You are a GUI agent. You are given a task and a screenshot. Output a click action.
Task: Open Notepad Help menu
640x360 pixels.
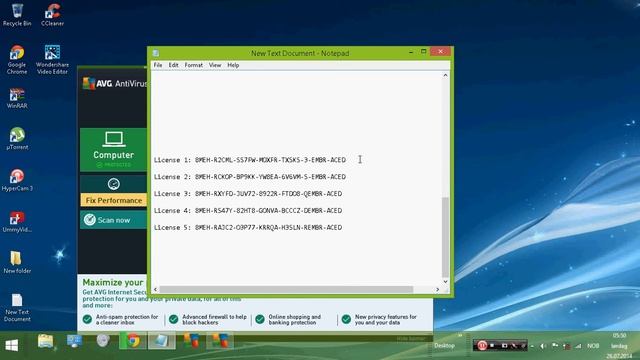point(233,65)
